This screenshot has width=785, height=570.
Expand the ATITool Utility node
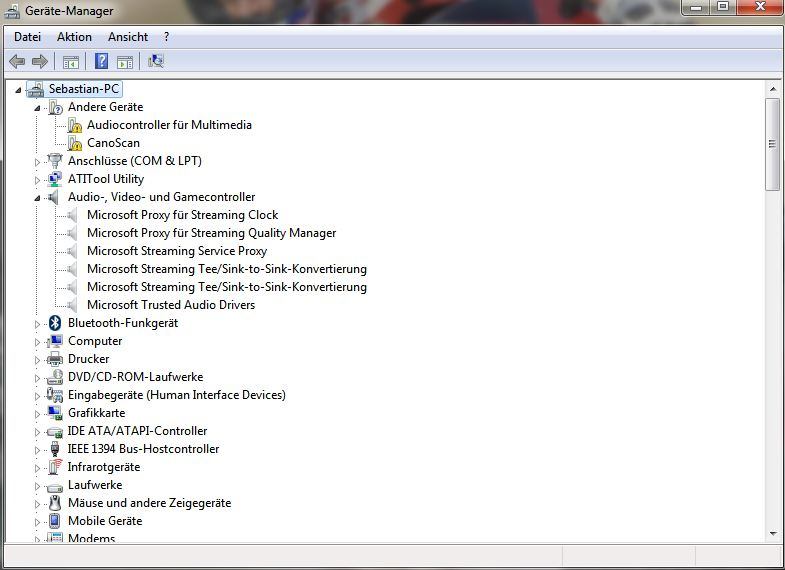pos(37,180)
